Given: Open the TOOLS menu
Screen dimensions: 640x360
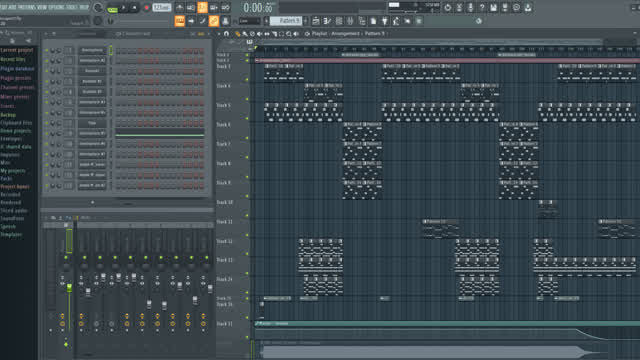Looking at the screenshot, I should point(73,7).
